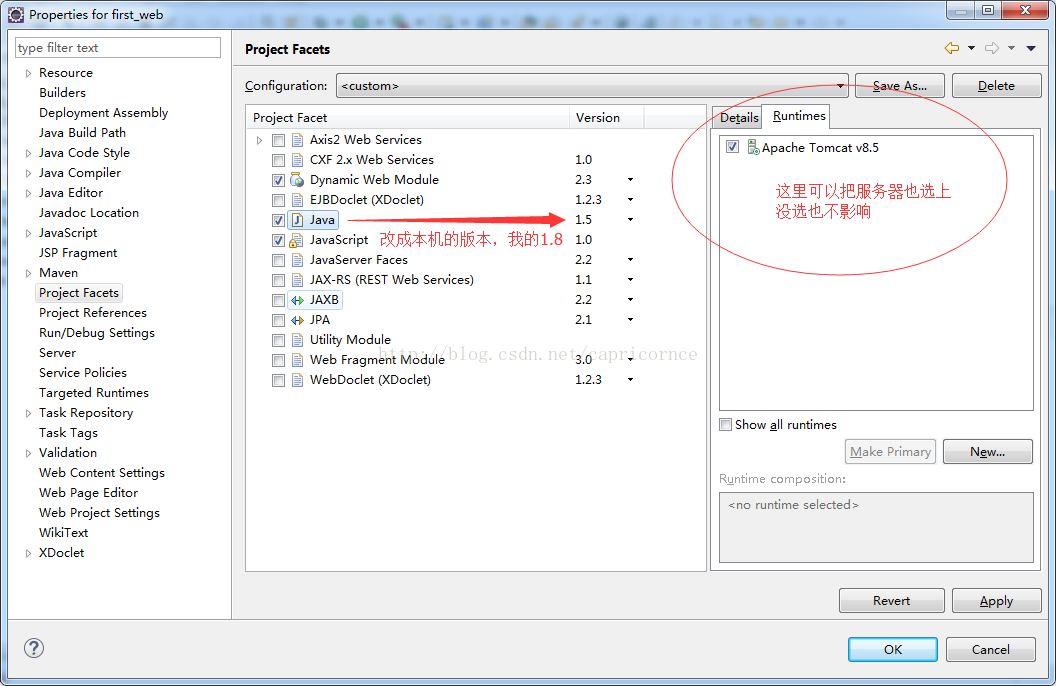Image resolution: width=1056 pixels, height=686 pixels.
Task: Open the EJBDoclet version 1.2.3 dropdown
Action: (x=630, y=199)
